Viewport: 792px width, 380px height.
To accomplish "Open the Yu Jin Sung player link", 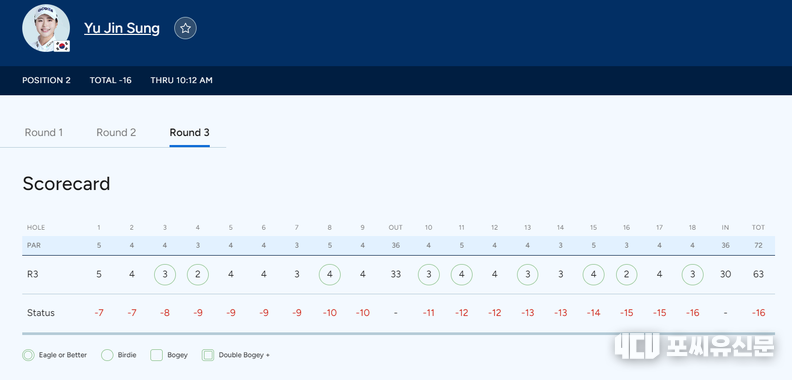I will click(x=122, y=28).
